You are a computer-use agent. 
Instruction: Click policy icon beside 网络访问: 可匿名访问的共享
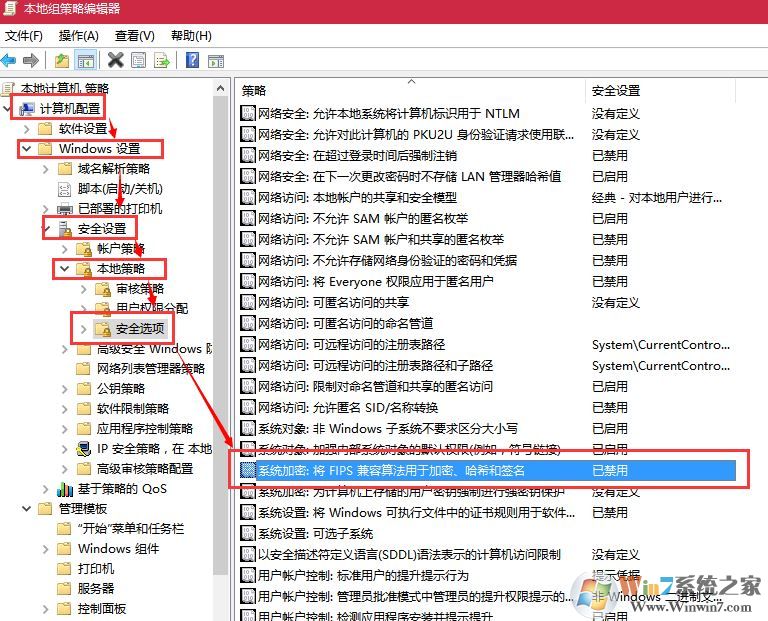(x=248, y=302)
